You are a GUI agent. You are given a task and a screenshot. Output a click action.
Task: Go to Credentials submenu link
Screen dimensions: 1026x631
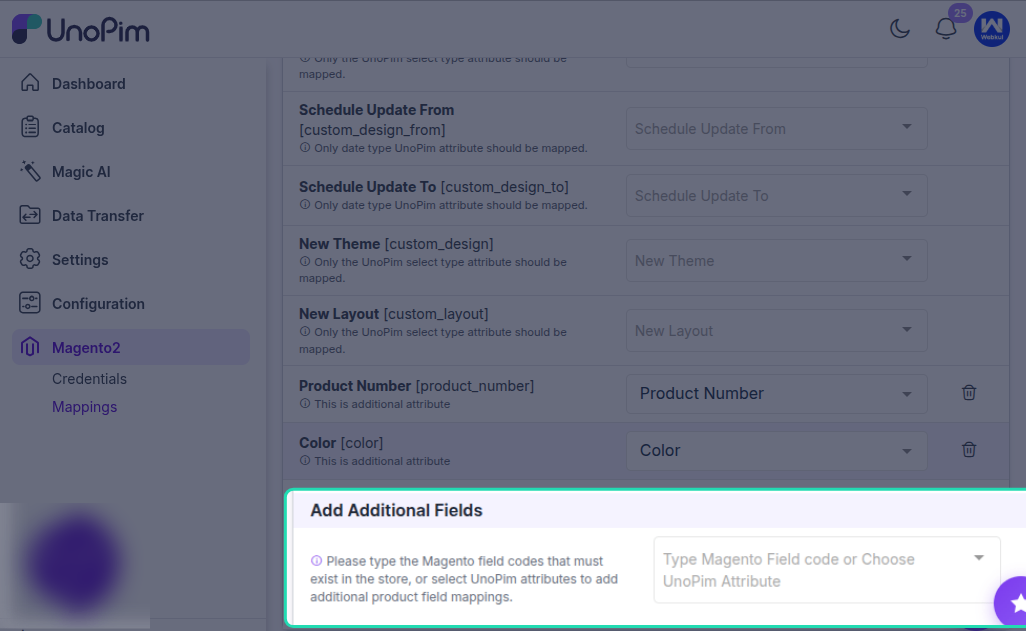coord(89,379)
